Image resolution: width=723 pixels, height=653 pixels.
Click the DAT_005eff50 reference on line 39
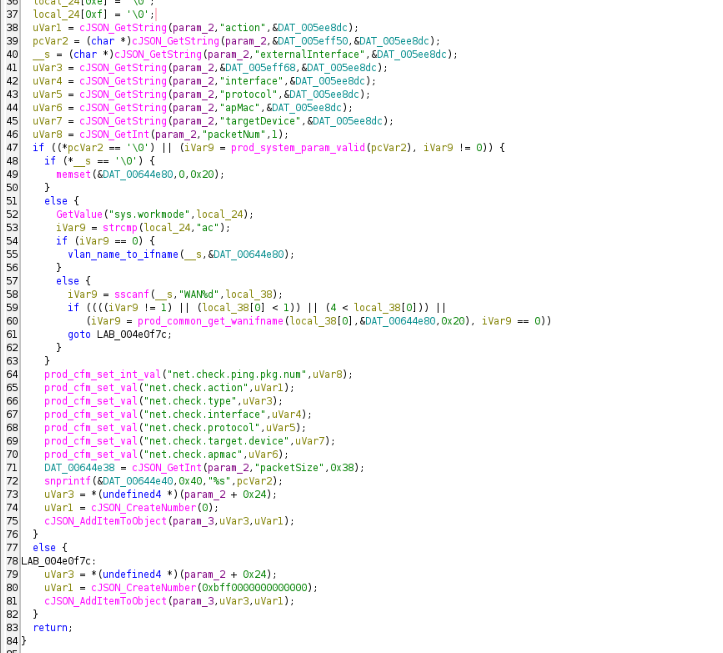coord(313,41)
